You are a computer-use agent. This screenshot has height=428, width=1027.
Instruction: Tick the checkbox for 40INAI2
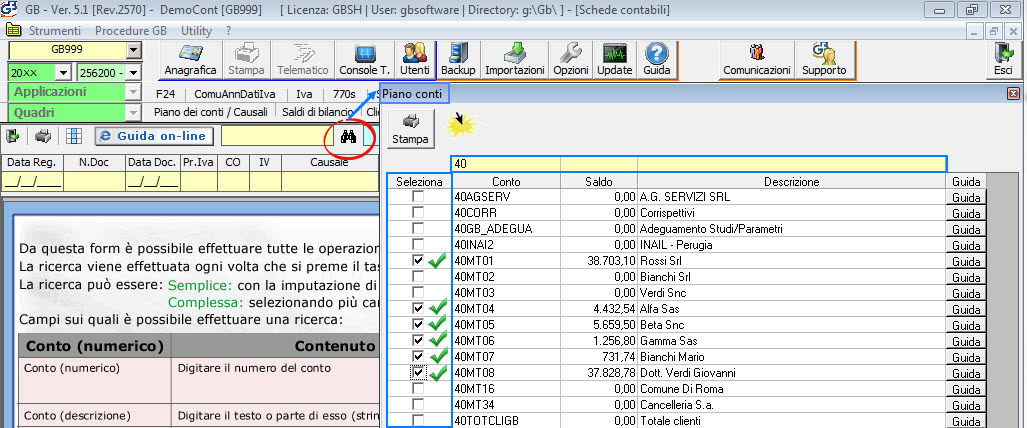(418, 244)
